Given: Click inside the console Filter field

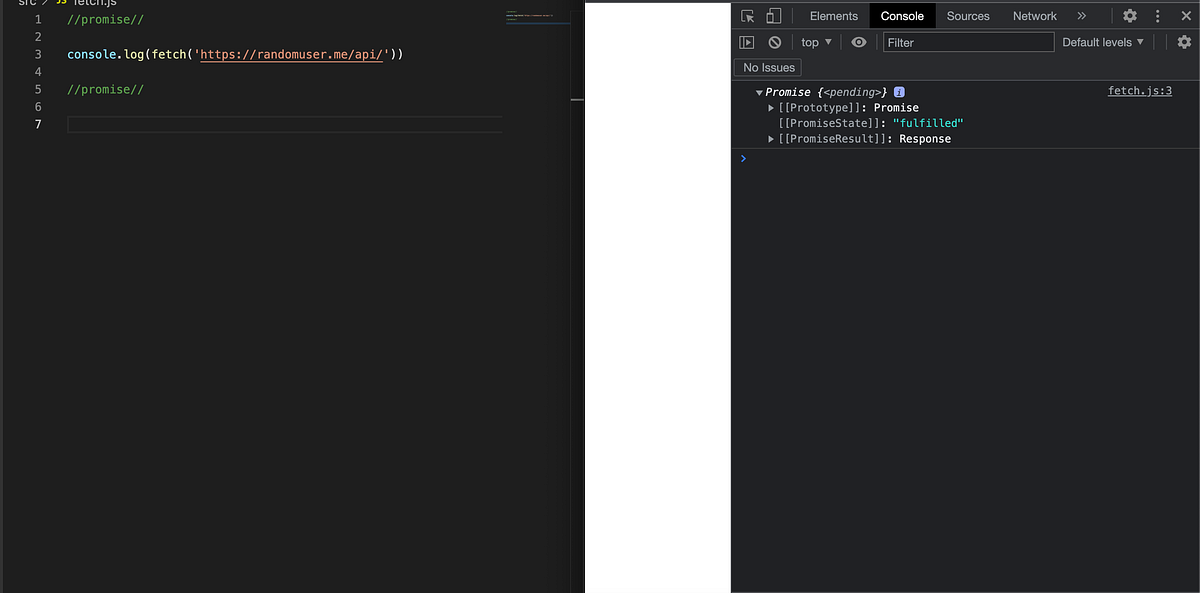Looking at the screenshot, I should point(968,42).
